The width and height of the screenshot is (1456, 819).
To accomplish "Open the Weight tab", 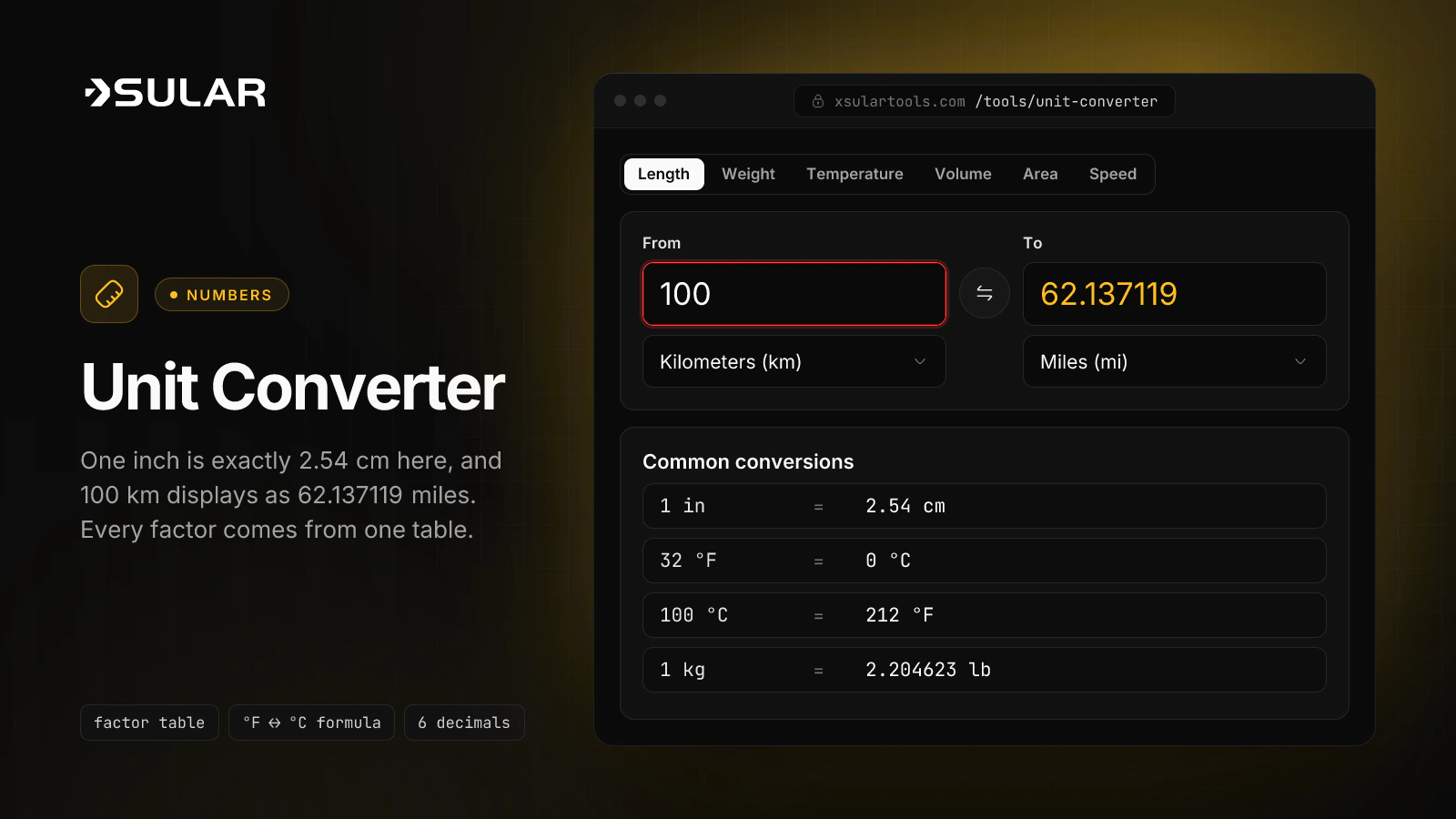I will [x=748, y=174].
